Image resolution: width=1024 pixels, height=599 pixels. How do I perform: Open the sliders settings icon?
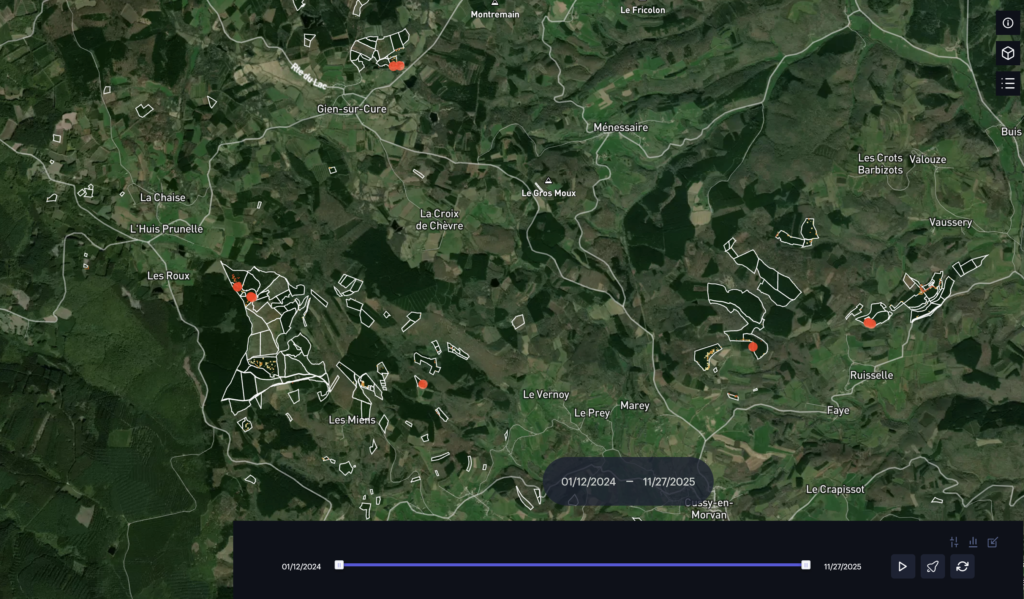click(x=954, y=542)
